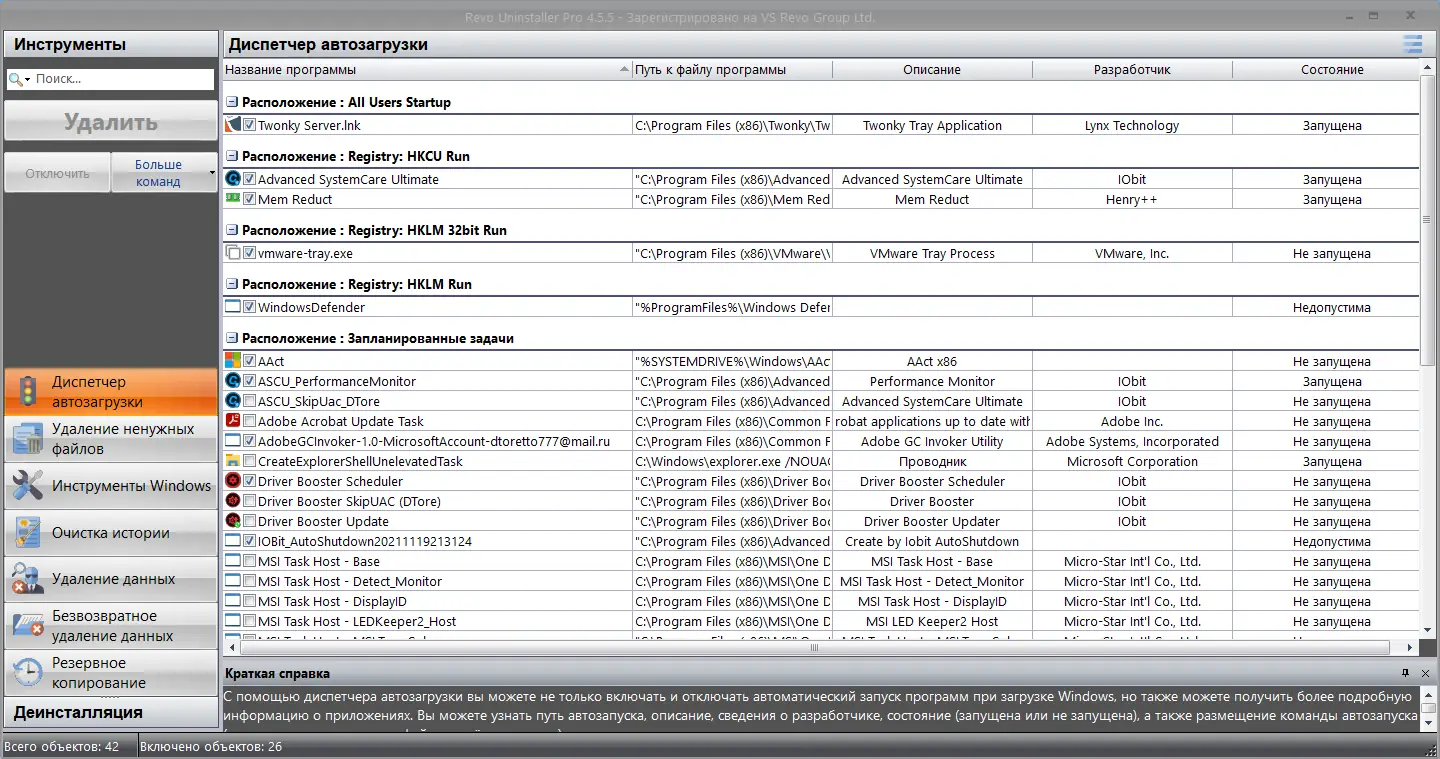Uncheck the Mem Reduct startup checkbox
Image resolution: width=1440 pixels, height=759 pixels.
tap(250, 199)
